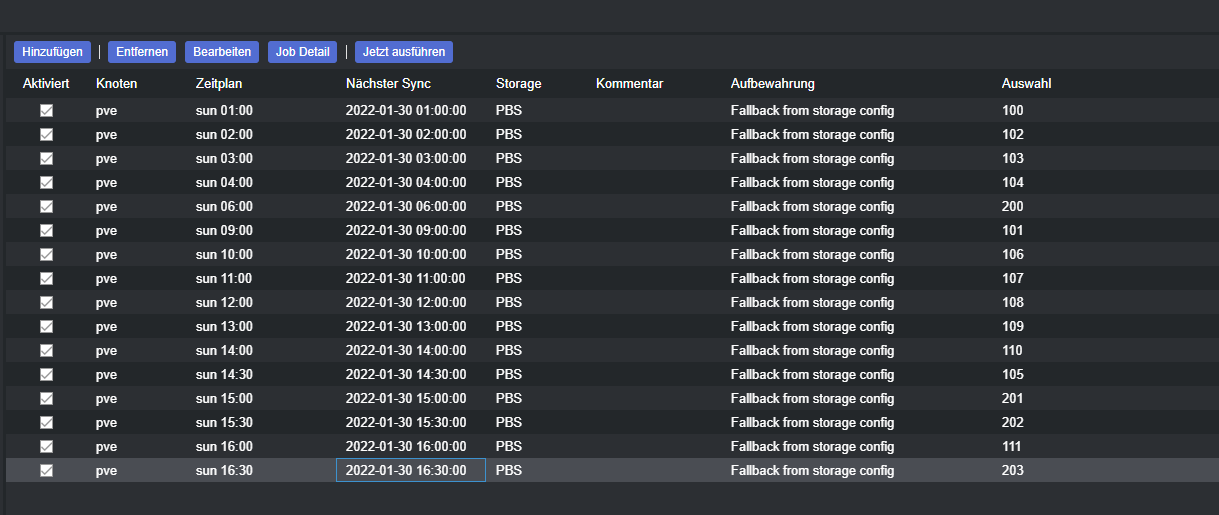Click the Hinzufügen button
The height and width of the screenshot is (515, 1219).
(x=52, y=51)
